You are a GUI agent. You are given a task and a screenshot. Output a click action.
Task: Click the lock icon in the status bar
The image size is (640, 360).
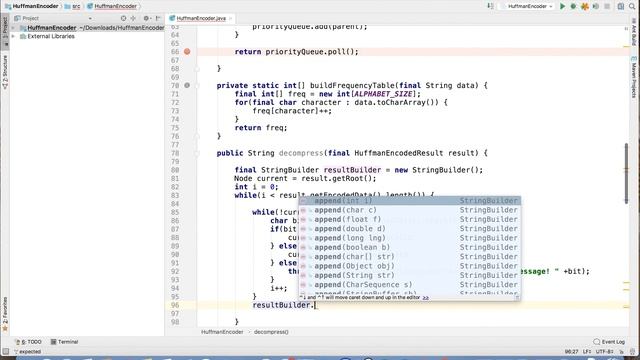pos(621,351)
